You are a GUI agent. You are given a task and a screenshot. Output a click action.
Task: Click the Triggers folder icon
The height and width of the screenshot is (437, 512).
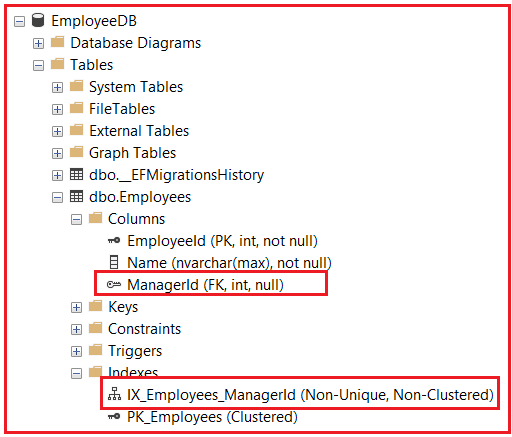(96, 350)
